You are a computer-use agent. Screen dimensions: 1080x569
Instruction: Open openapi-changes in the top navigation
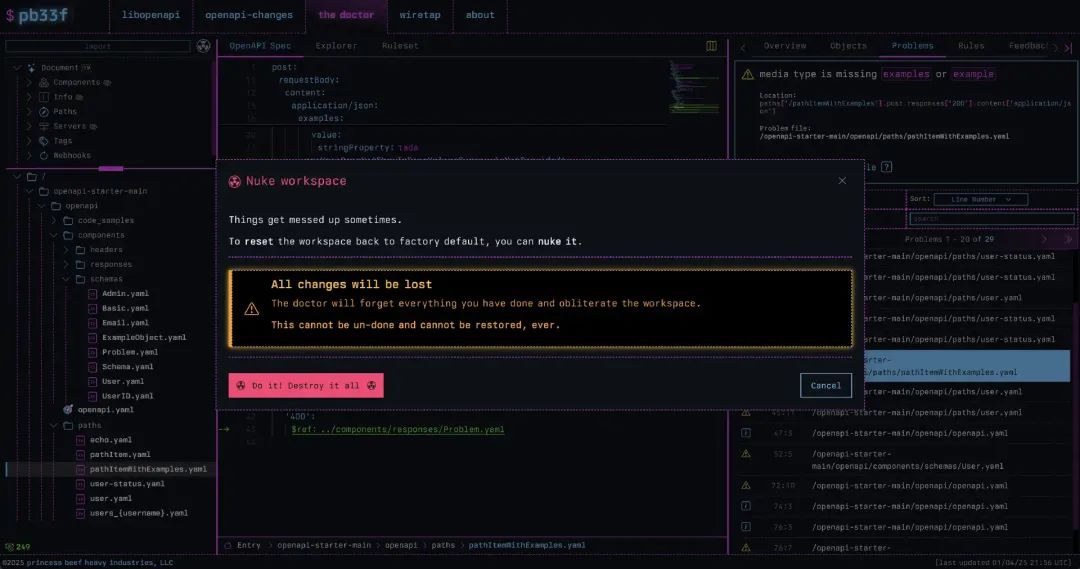click(249, 15)
